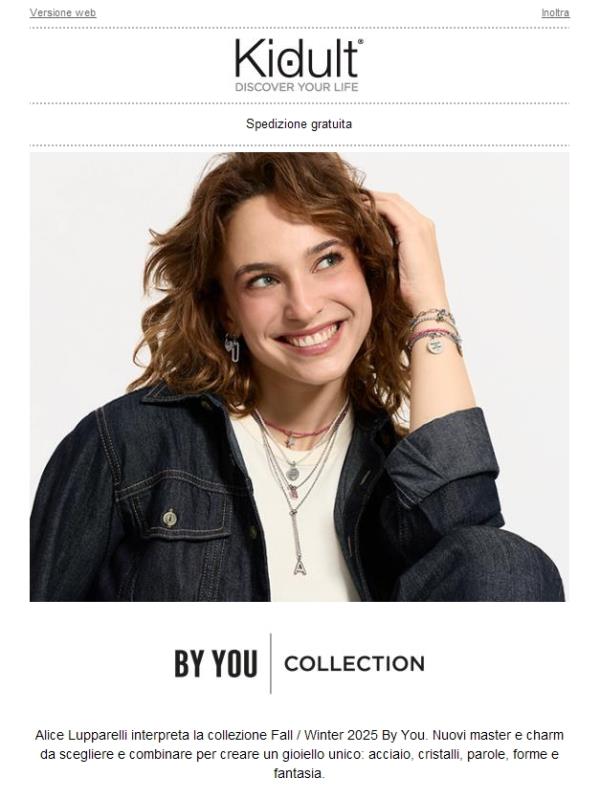Click the round medallion necklace pendant
Viewport: 600px width, 800px height.
point(292,472)
